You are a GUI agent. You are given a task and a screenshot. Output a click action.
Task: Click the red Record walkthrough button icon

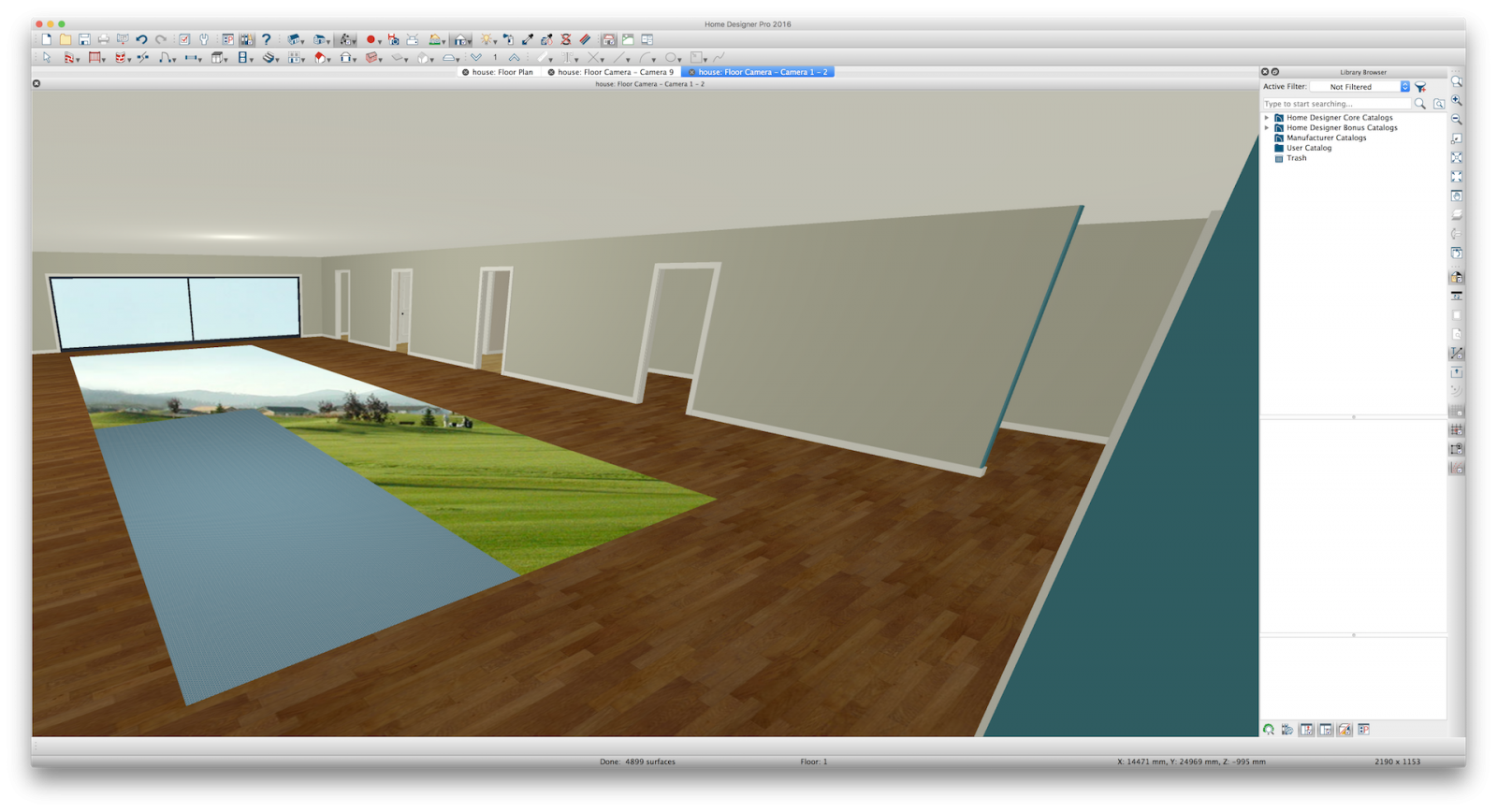pyautogui.click(x=371, y=39)
